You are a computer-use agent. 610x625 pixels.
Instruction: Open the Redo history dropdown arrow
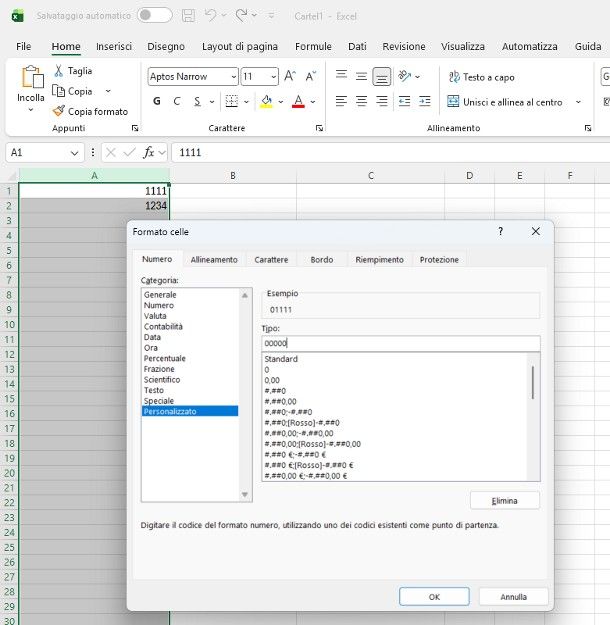coord(254,16)
